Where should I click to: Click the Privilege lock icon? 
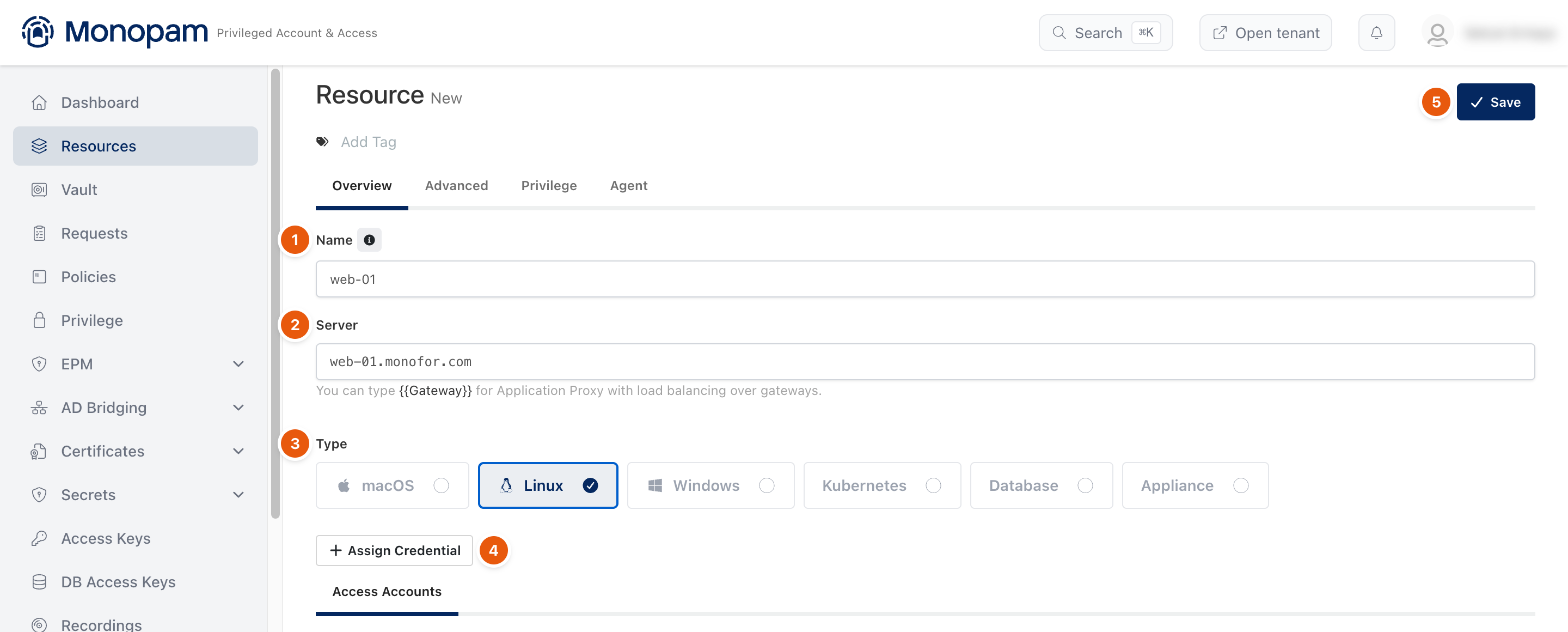(39, 321)
